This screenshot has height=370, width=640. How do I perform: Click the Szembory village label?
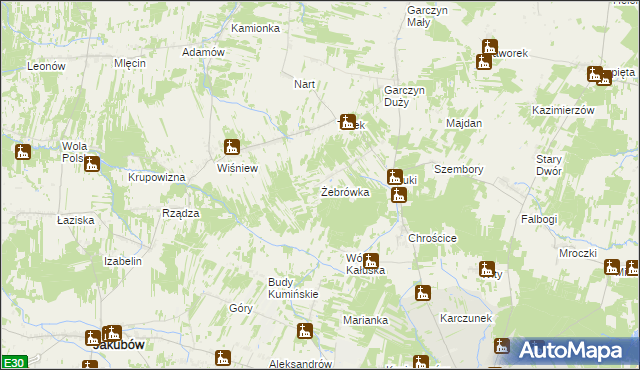(459, 169)
